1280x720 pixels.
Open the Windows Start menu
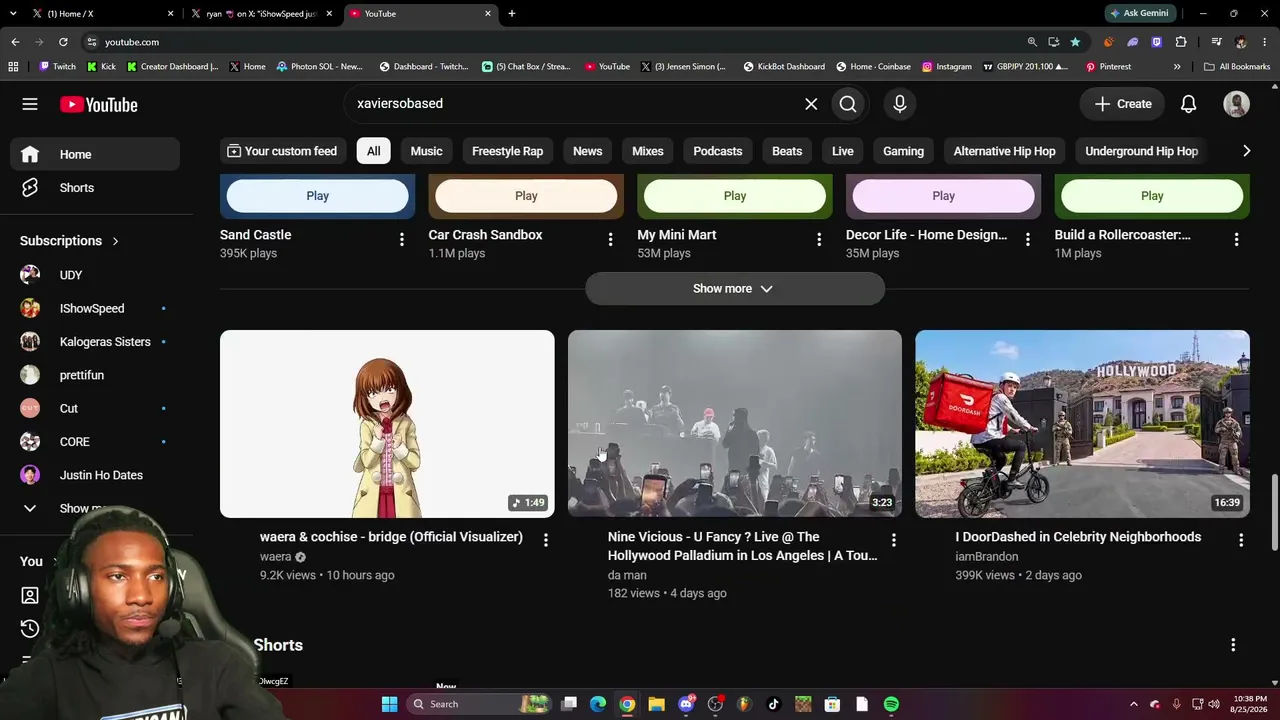point(389,704)
